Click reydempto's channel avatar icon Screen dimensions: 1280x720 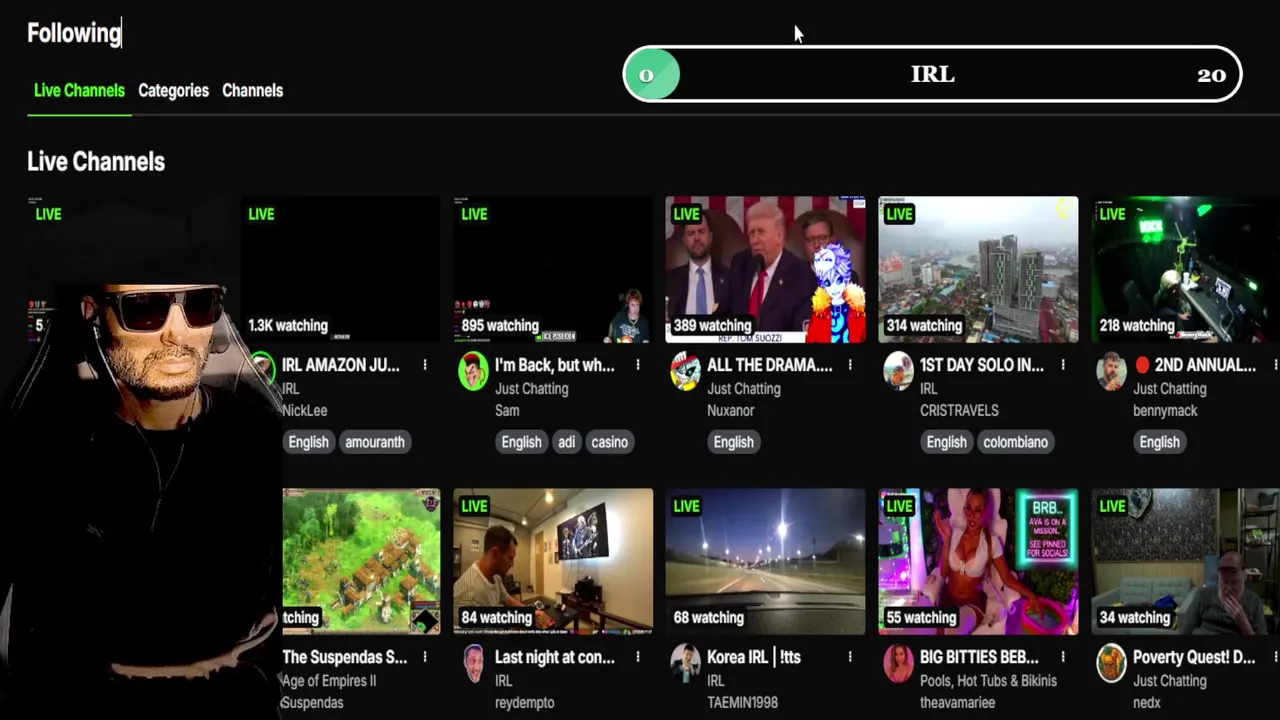click(474, 663)
